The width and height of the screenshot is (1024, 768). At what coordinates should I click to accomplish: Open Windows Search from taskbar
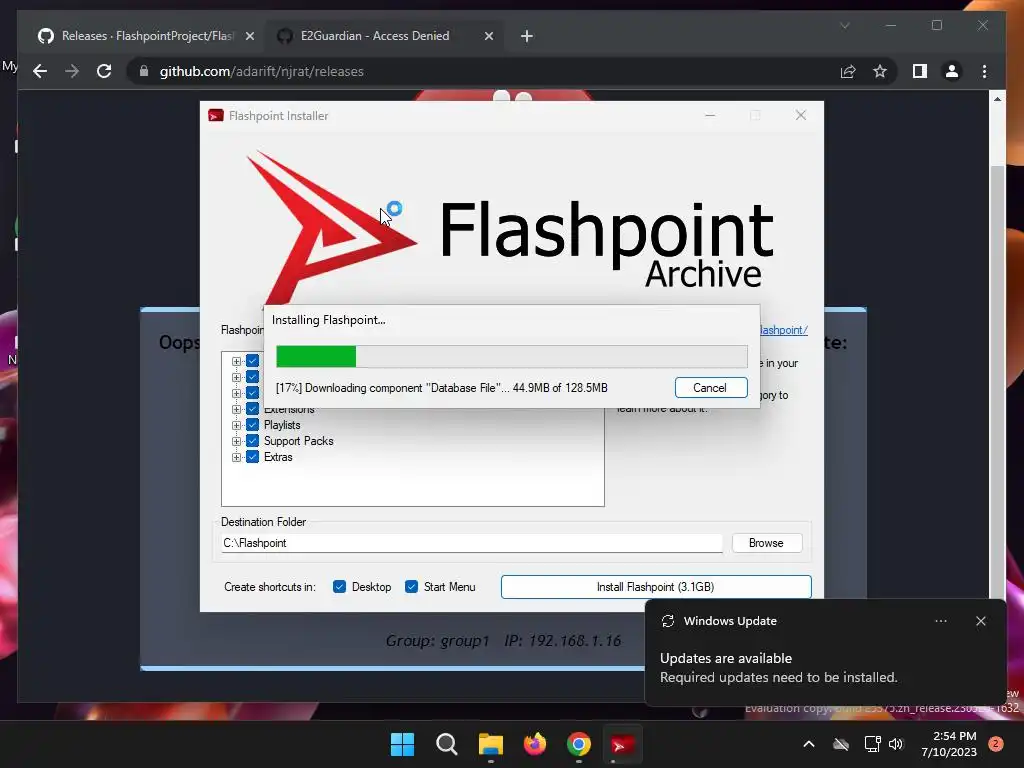point(447,744)
